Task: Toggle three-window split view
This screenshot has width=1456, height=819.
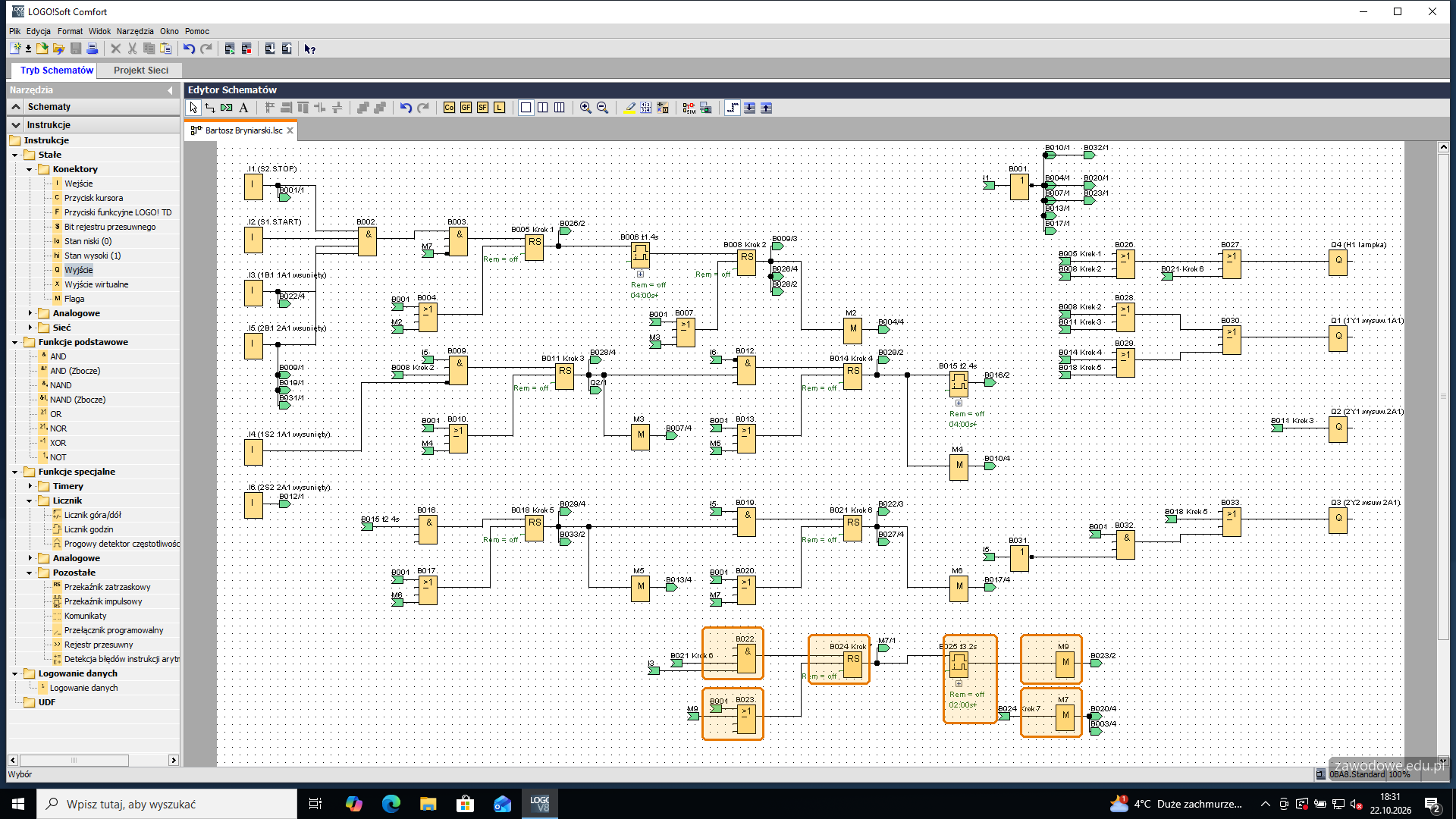Action: coord(560,108)
